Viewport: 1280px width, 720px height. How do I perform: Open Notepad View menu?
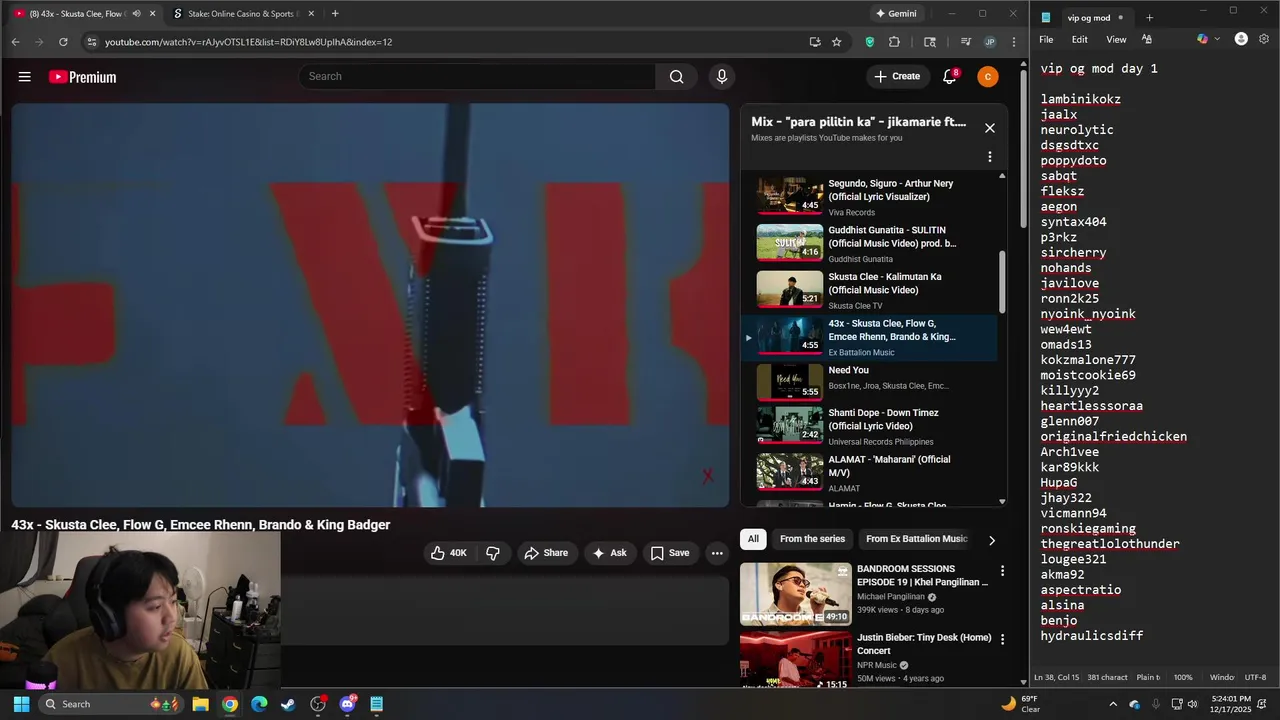(x=1116, y=40)
